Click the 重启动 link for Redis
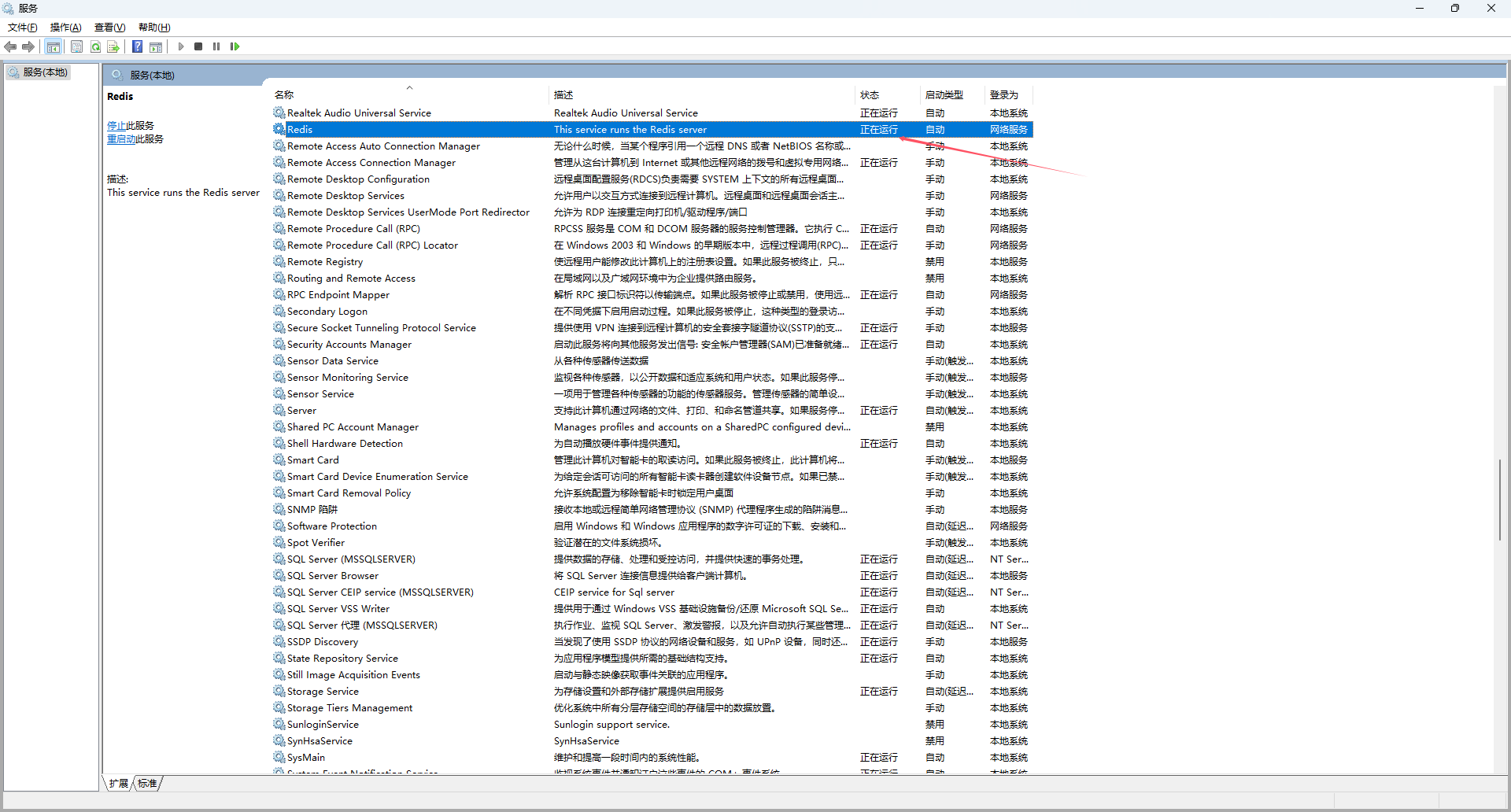The image size is (1511, 812). (121, 139)
